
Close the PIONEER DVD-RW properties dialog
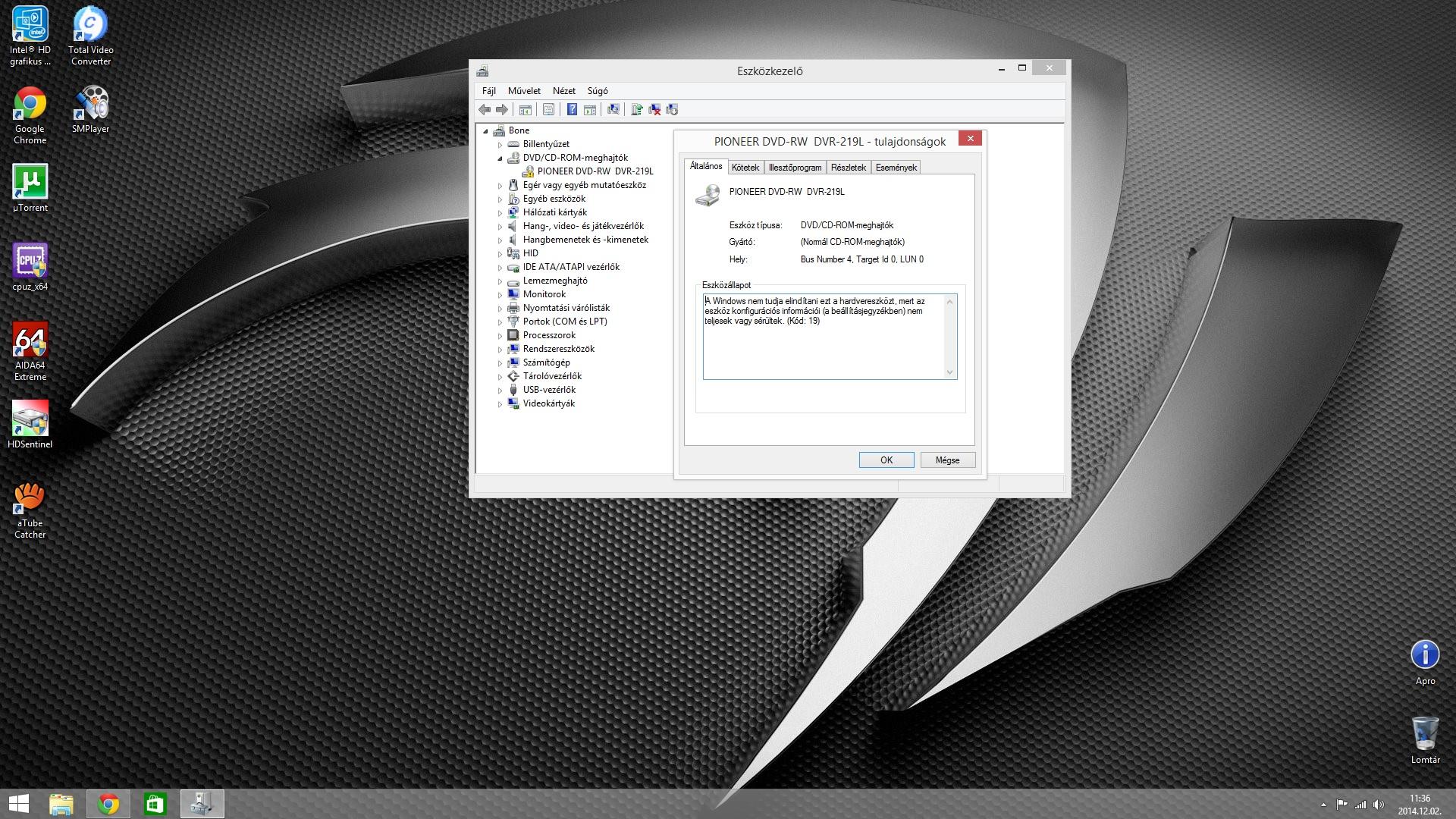coord(970,138)
